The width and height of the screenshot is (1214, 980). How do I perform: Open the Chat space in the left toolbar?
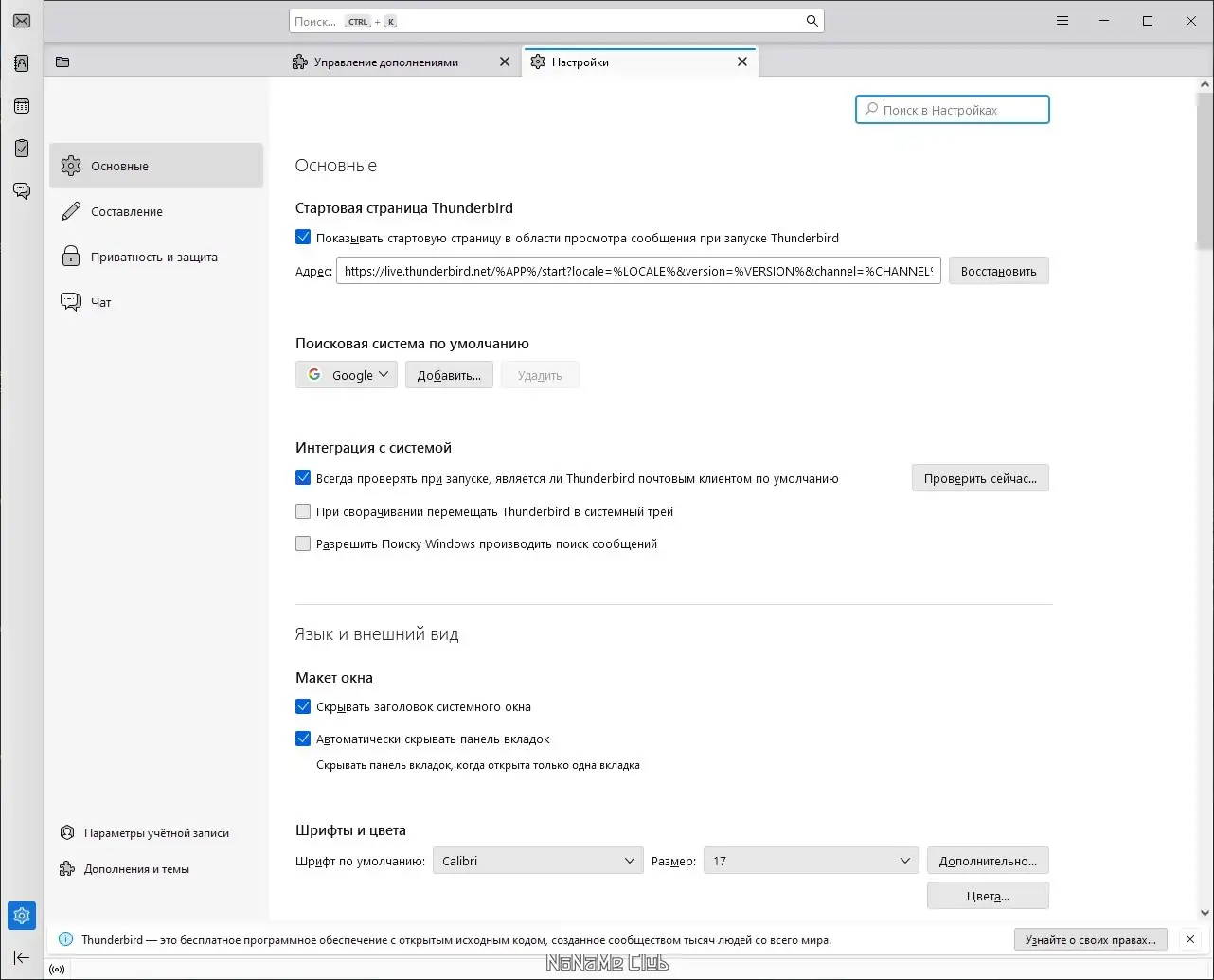22,190
